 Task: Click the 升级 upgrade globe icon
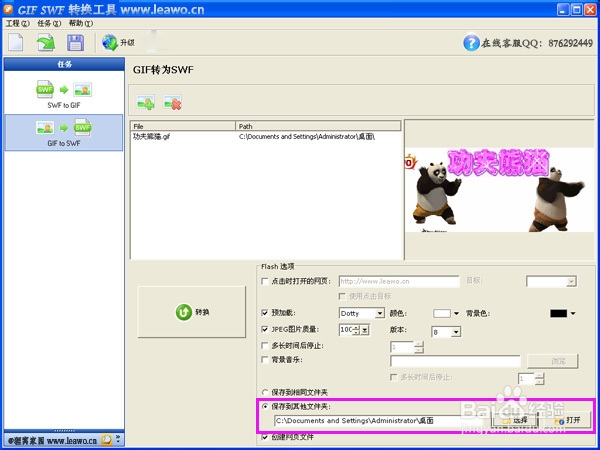110,42
